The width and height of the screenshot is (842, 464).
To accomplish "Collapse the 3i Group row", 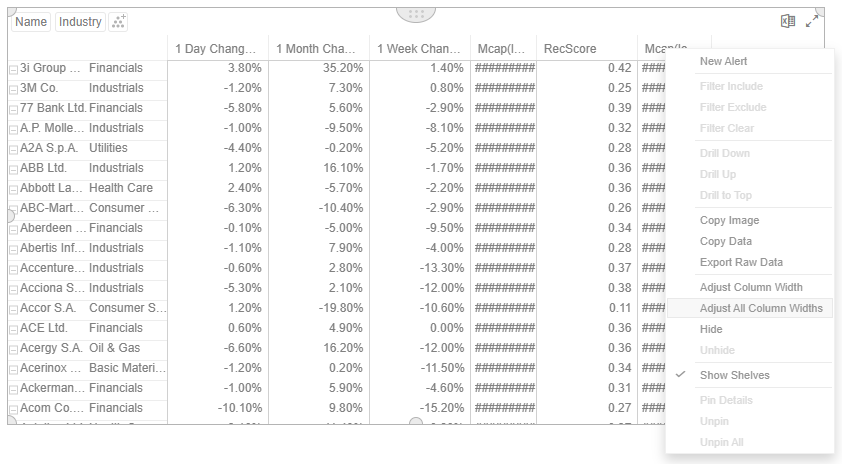I will [x=13, y=69].
